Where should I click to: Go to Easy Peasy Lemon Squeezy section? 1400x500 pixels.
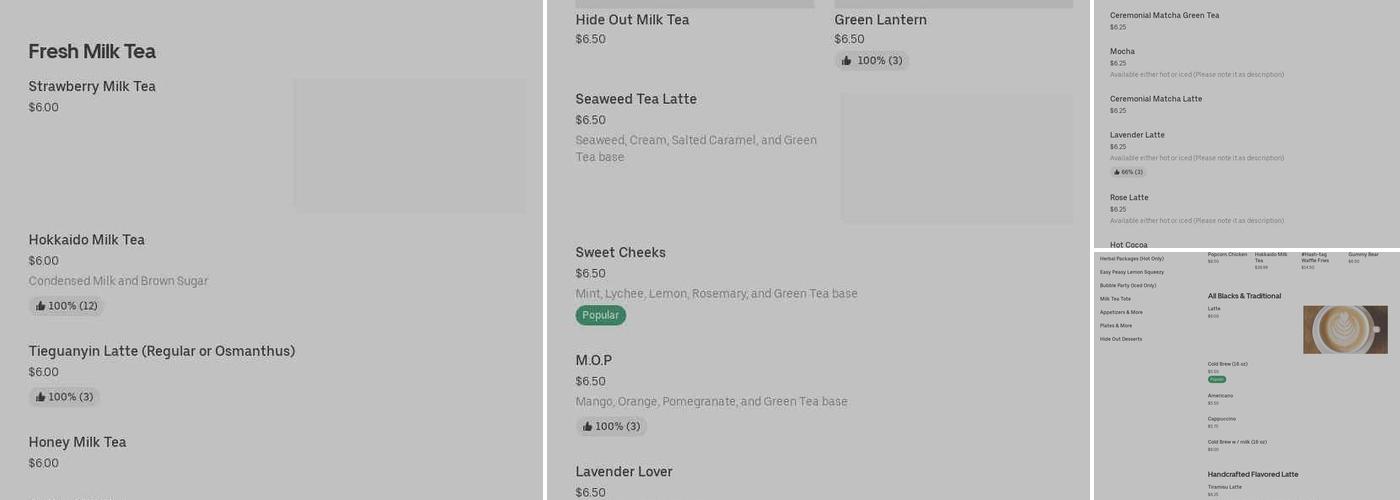click(x=1131, y=272)
